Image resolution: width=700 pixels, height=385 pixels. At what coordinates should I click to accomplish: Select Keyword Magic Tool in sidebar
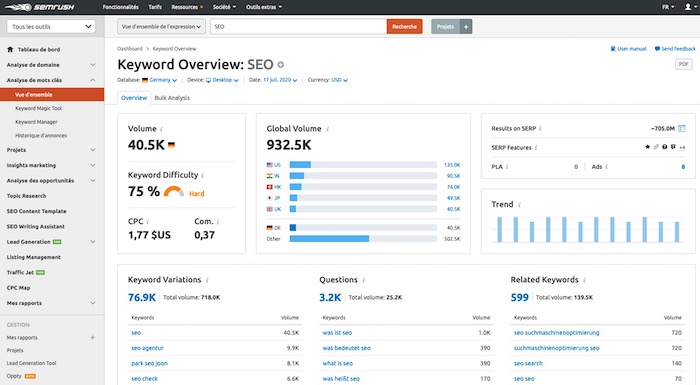(x=38, y=109)
